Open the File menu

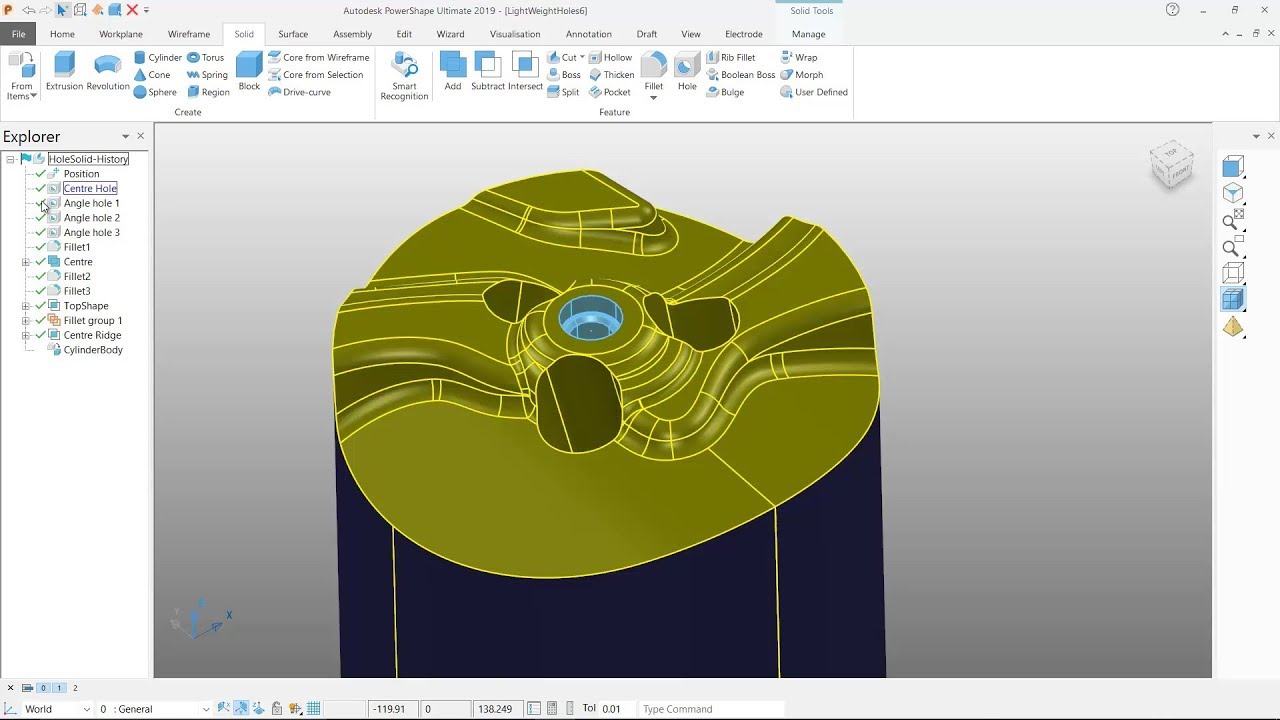pos(18,34)
